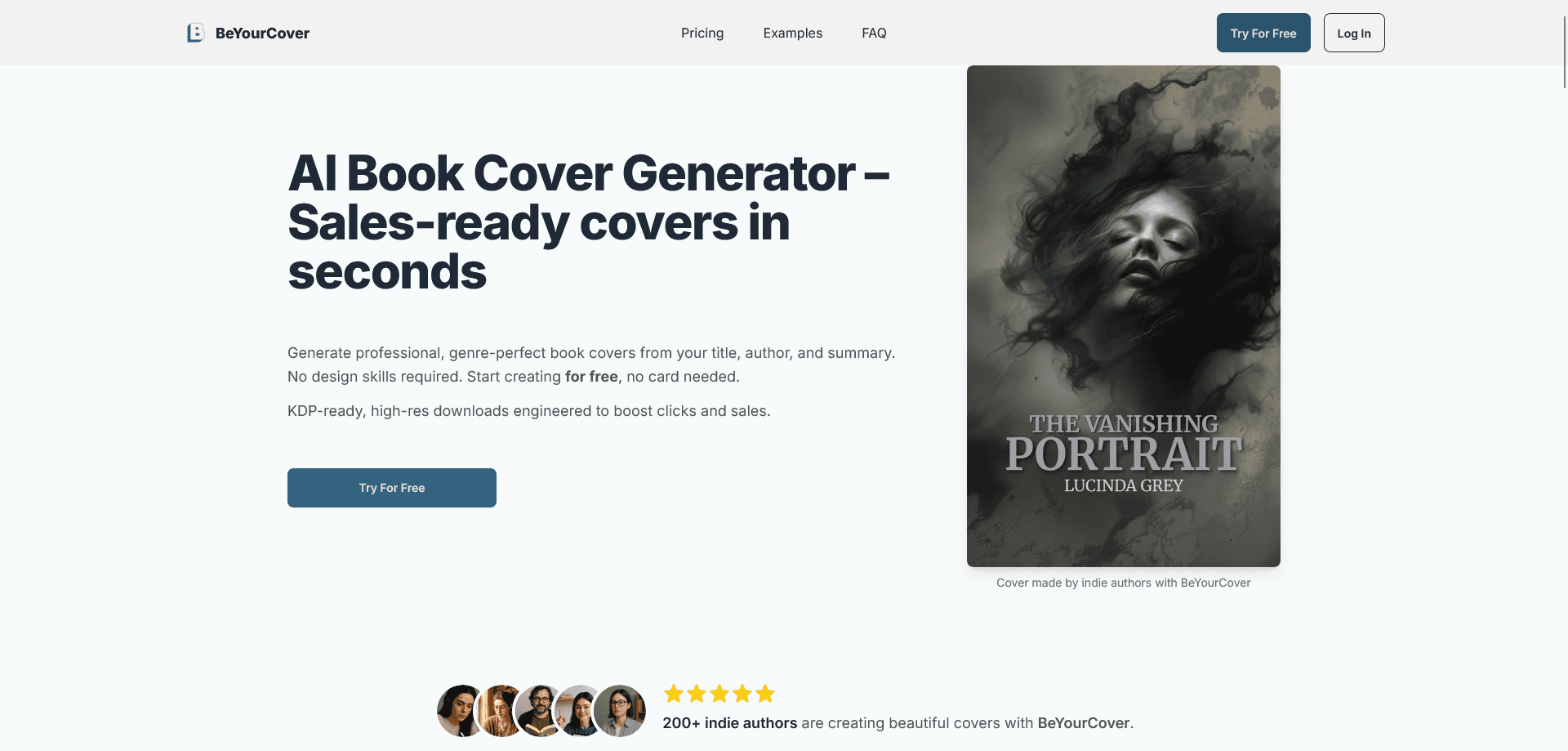Image resolution: width=1568 pixels, height=751 pixels.
Task: Select the bearded man holding book avatar
Action: click(x=541, y=711)
